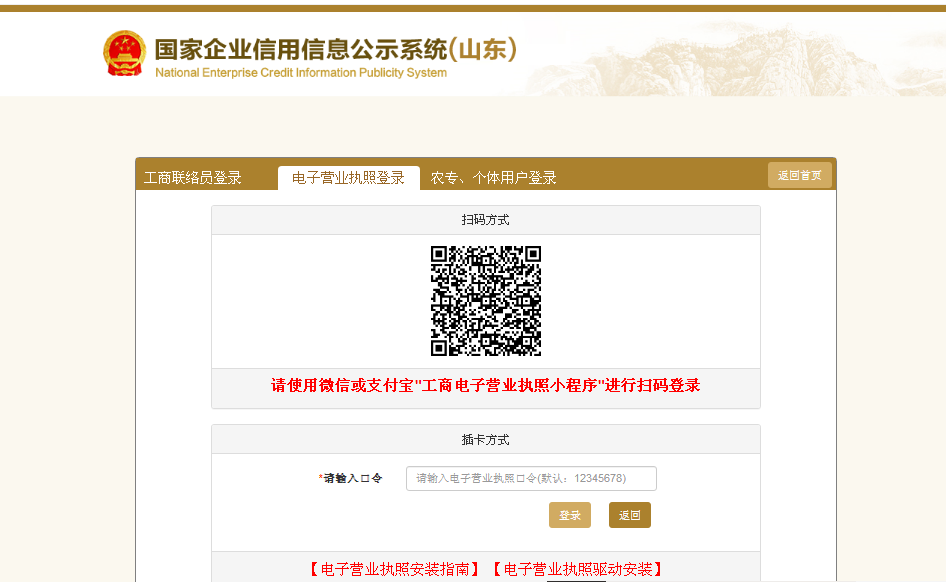
Task: Click the *请输入口令 field label
Action: coord(351,478)
